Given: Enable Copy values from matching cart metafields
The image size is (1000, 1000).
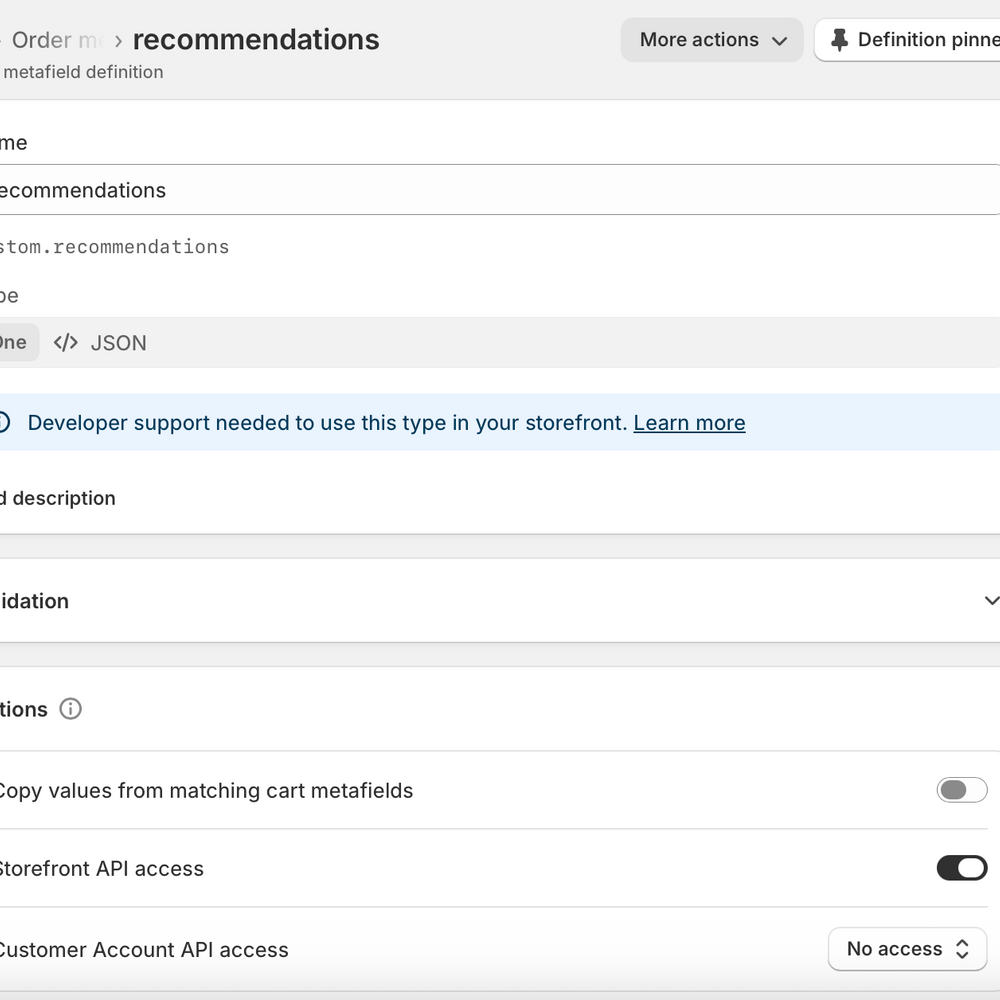Looking at the screenshot, I should pos(962,790).
